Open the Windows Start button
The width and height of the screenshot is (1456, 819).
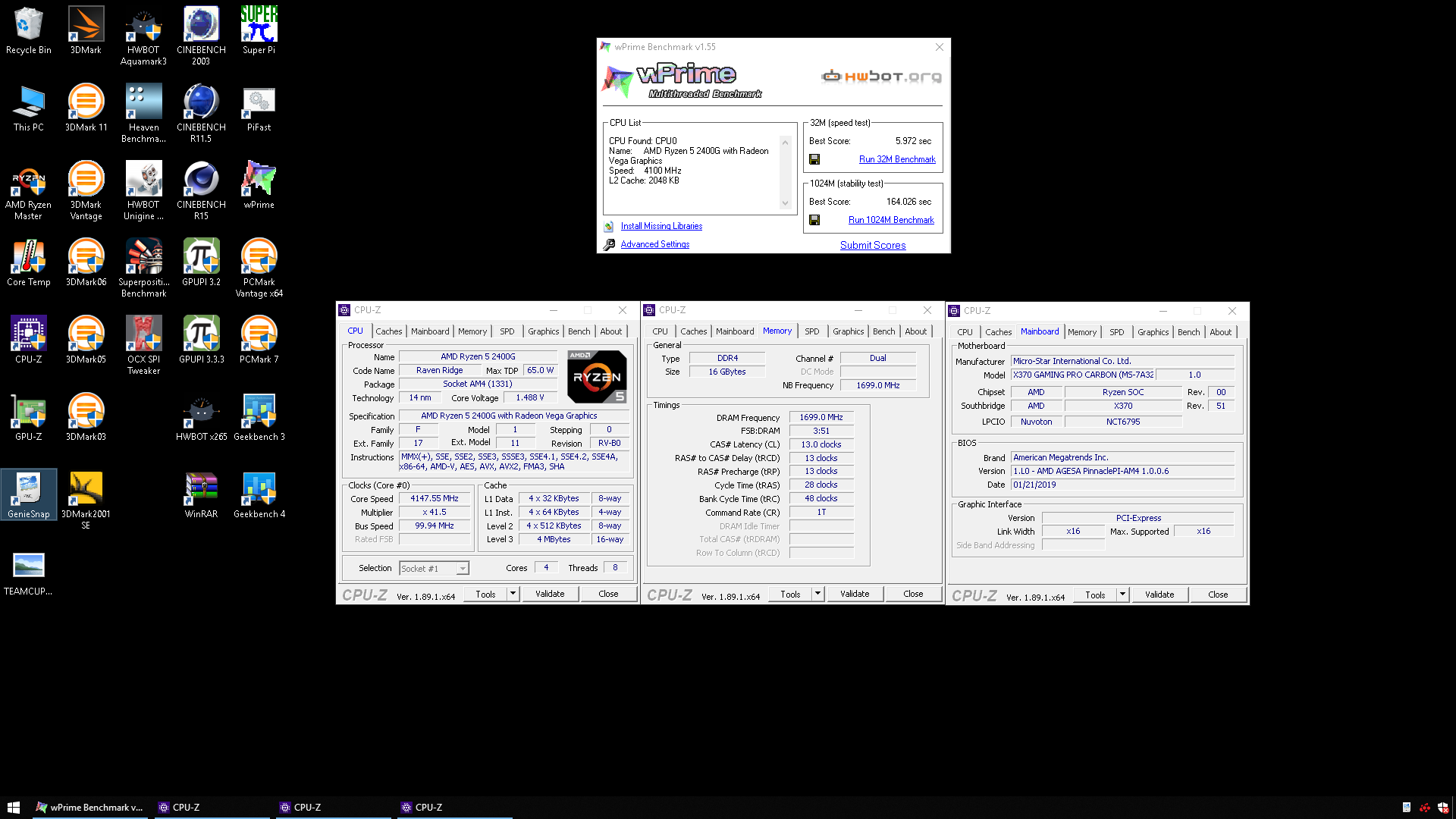coord(14,808)
